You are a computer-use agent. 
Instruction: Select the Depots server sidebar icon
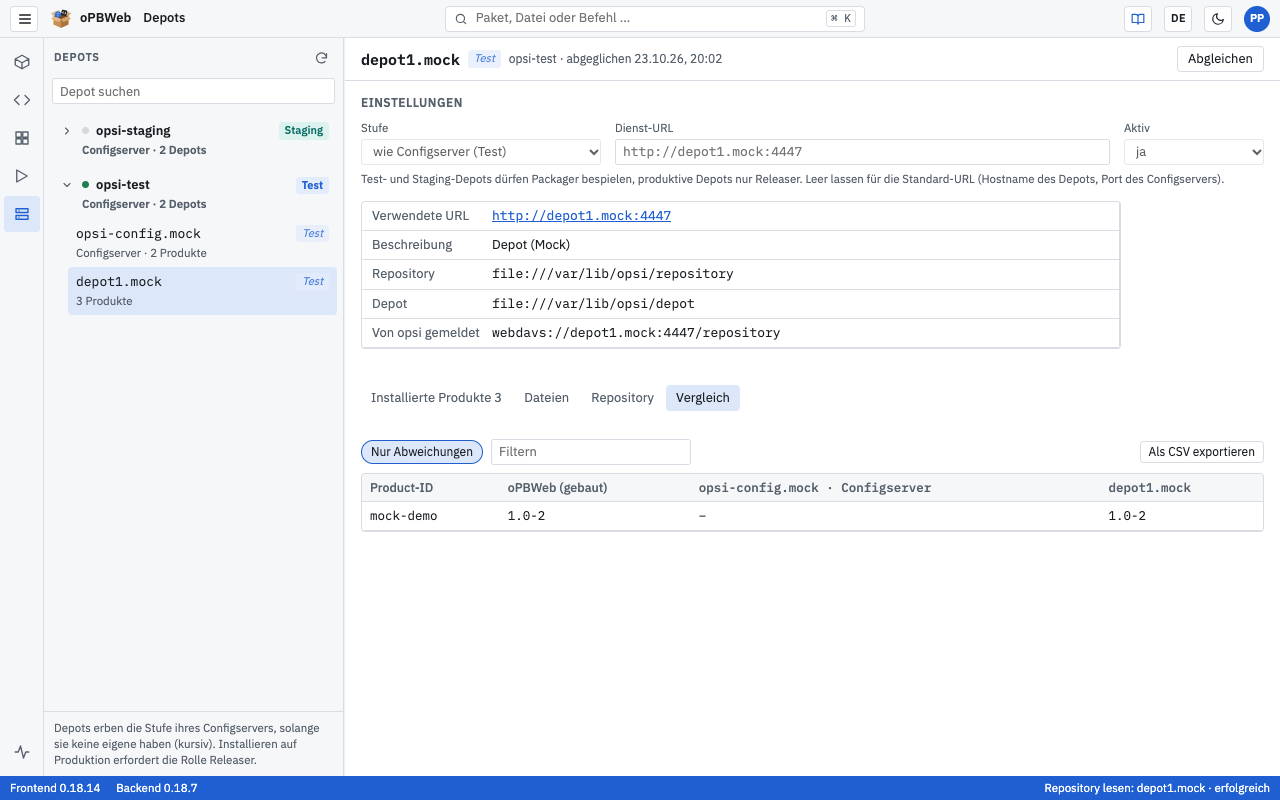(22, 214)
